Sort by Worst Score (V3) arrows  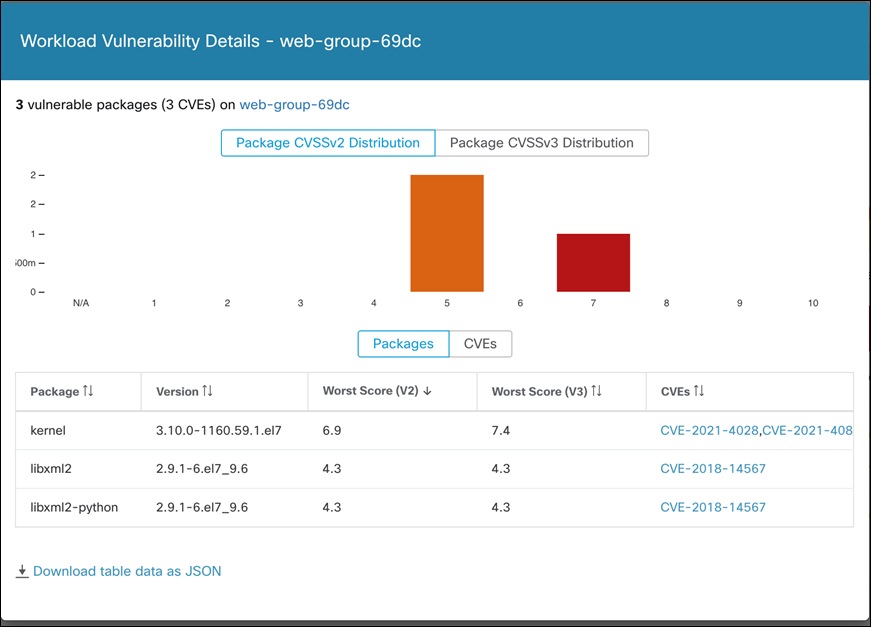point(596,391)
